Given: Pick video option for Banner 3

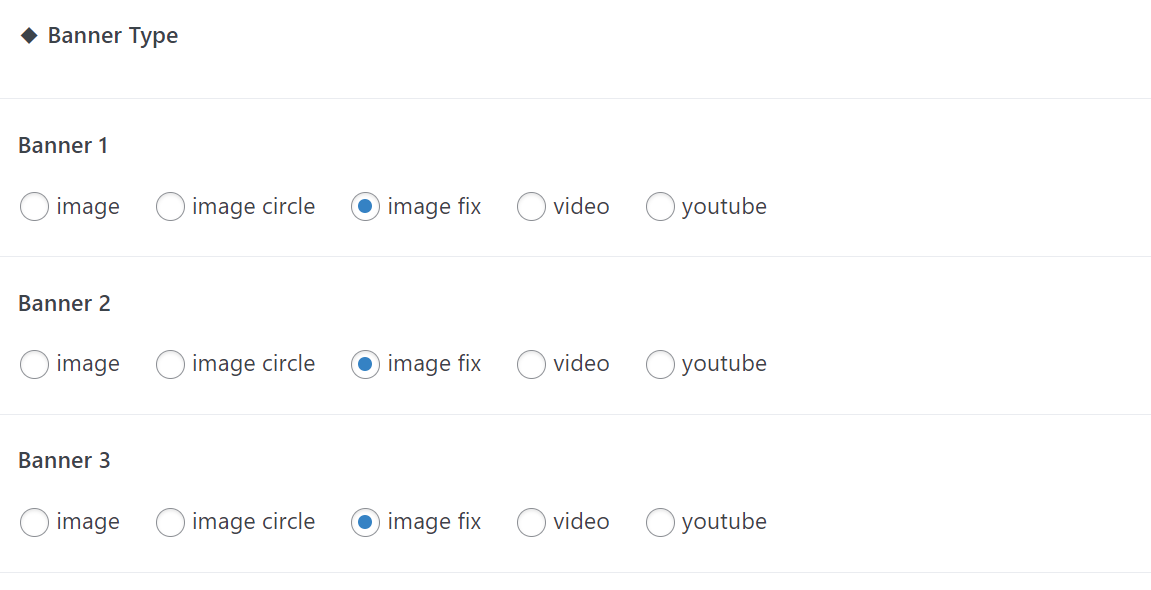Looking at the screenshot, I should tap(531, 522).
